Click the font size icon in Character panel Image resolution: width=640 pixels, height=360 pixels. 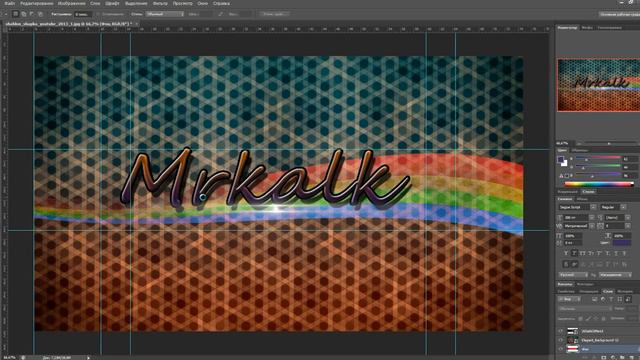[559, 218]
